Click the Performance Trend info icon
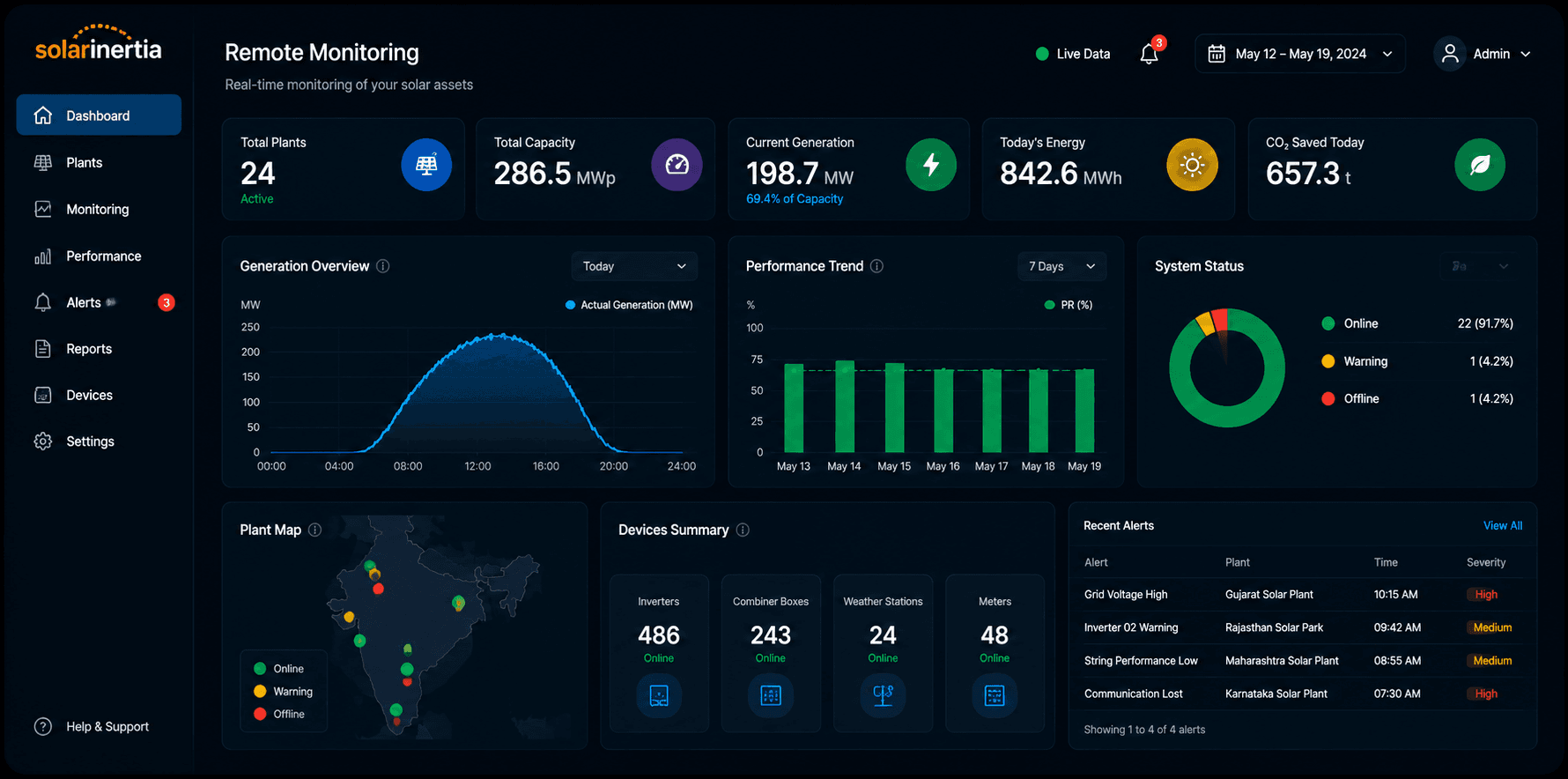Screen dimensions: 1568x779 (x=876, y=266)
